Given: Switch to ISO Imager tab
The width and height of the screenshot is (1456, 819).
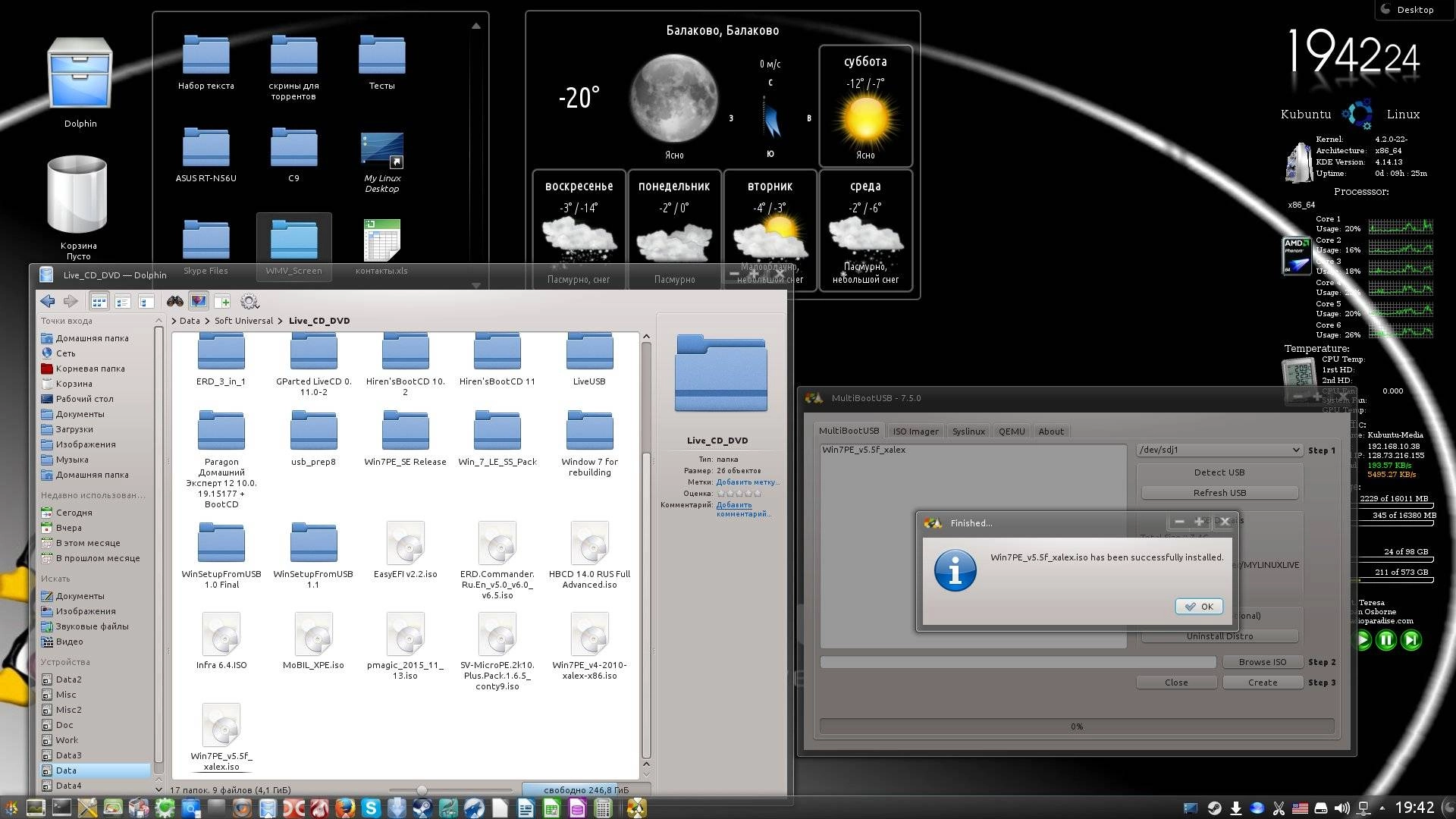Looking at the screenshot, I should (x=915, y=431).
